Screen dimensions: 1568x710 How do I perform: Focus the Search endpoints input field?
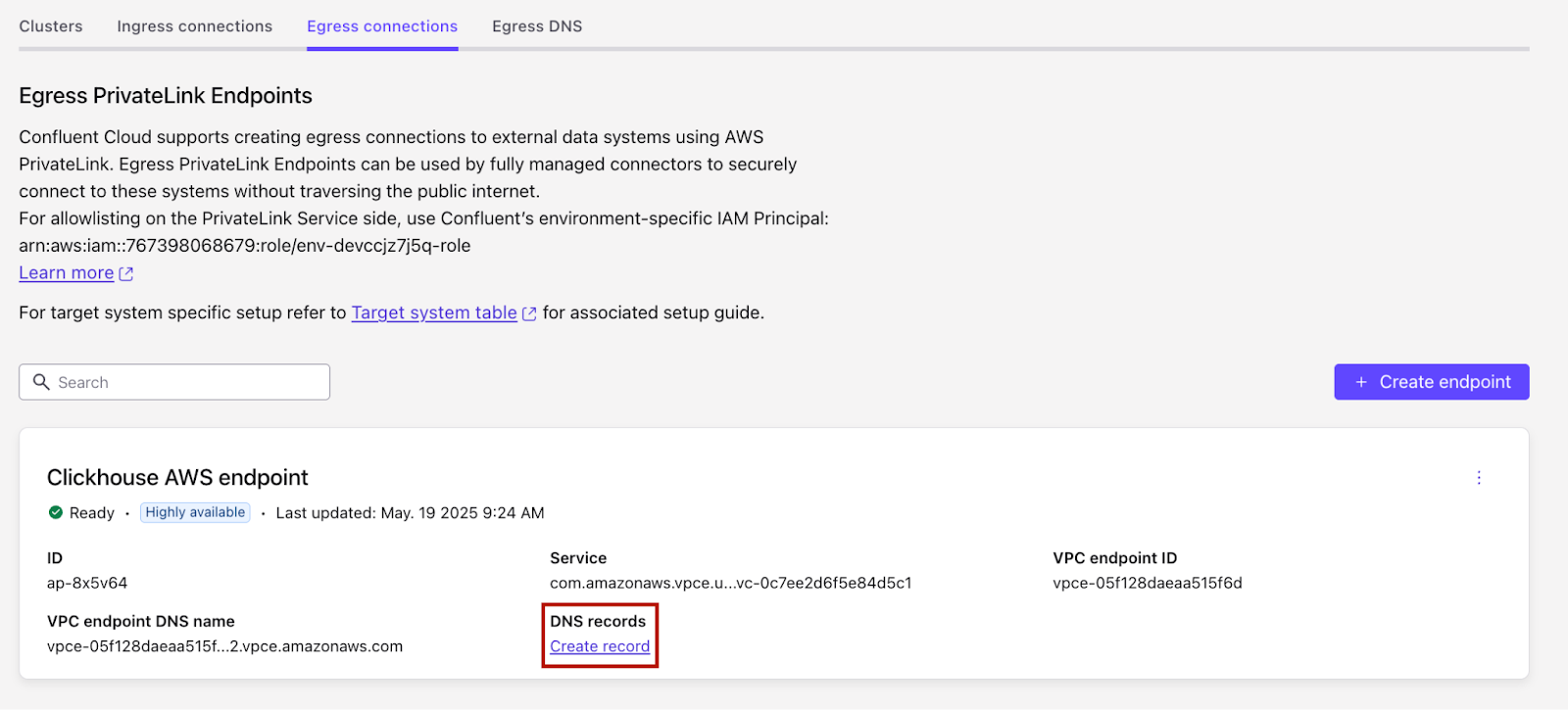[186, 382]
